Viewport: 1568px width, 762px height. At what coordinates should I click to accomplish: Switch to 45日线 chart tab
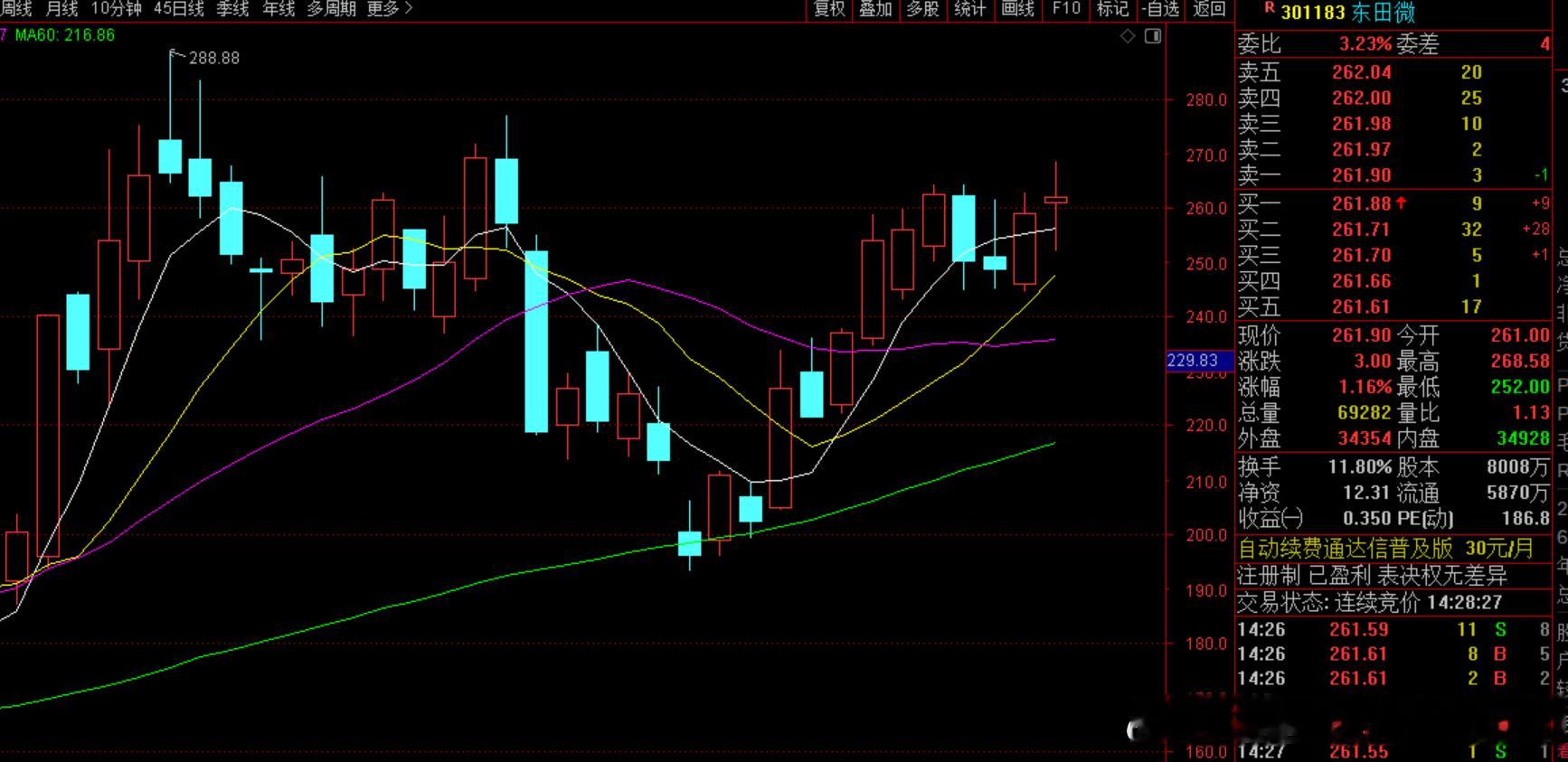pyautogui.click(x=179, y=9)
